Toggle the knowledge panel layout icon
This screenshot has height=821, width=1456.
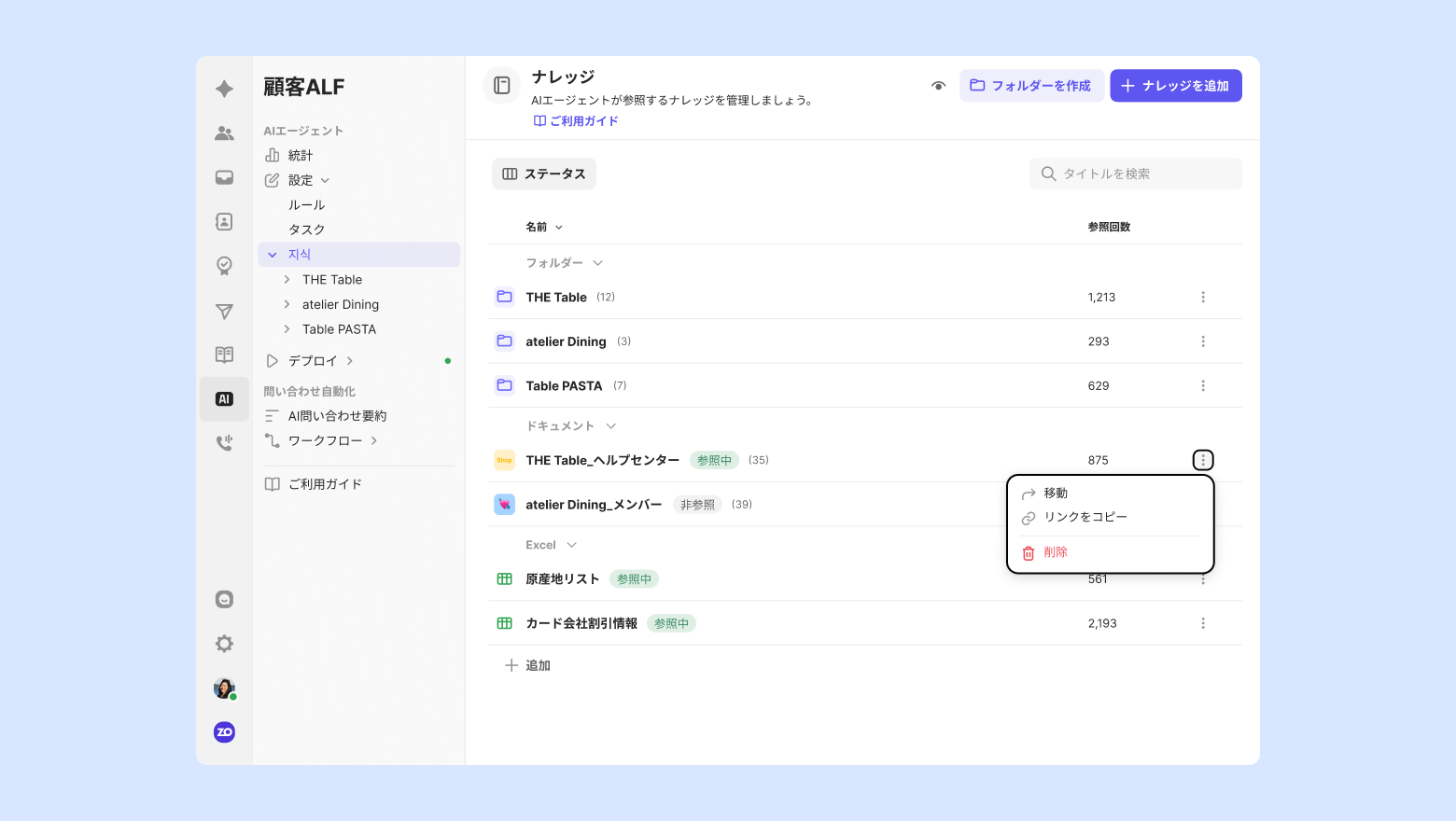[502, 86]
